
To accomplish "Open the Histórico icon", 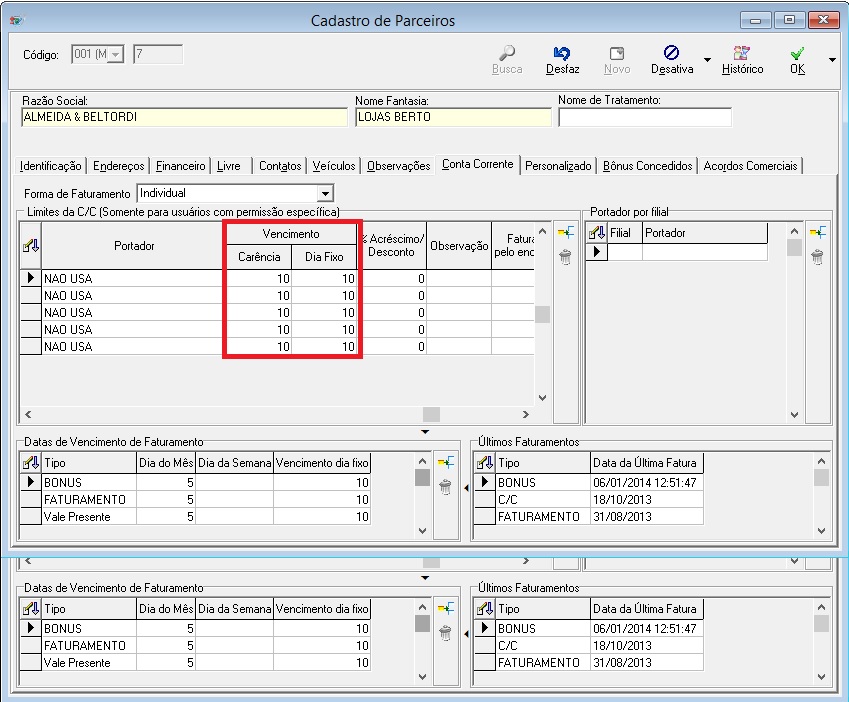I will (742, 53).
